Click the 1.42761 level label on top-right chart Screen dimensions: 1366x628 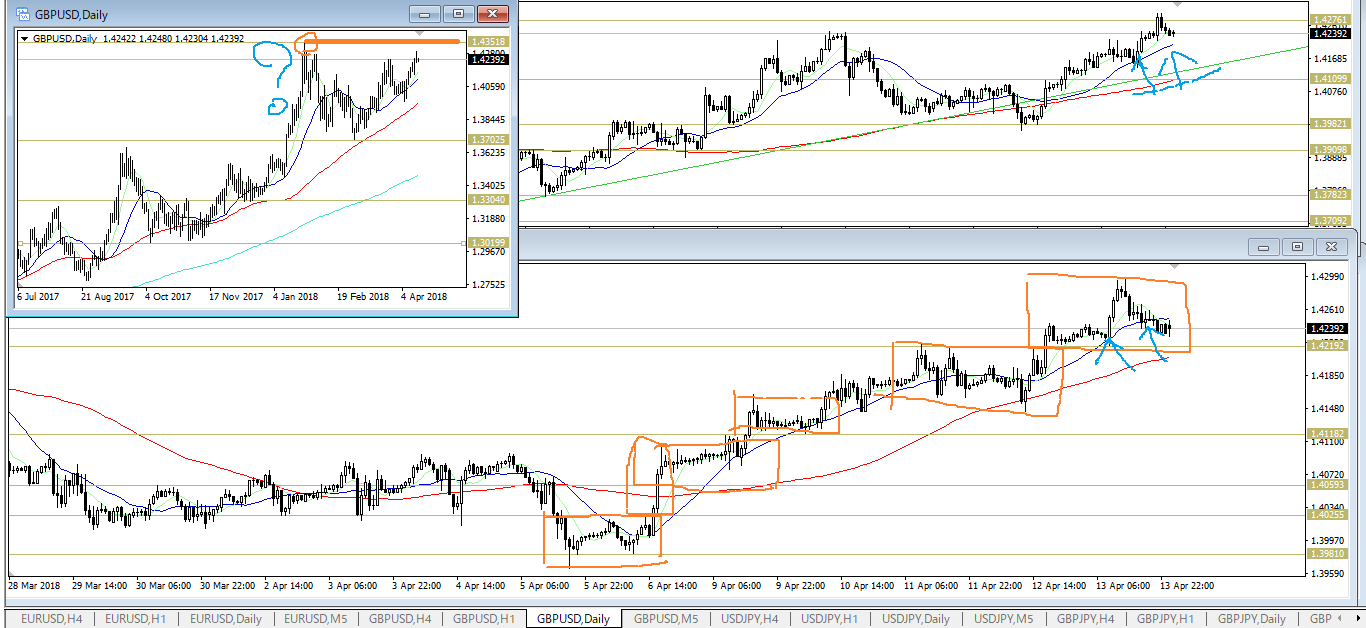1330,19
